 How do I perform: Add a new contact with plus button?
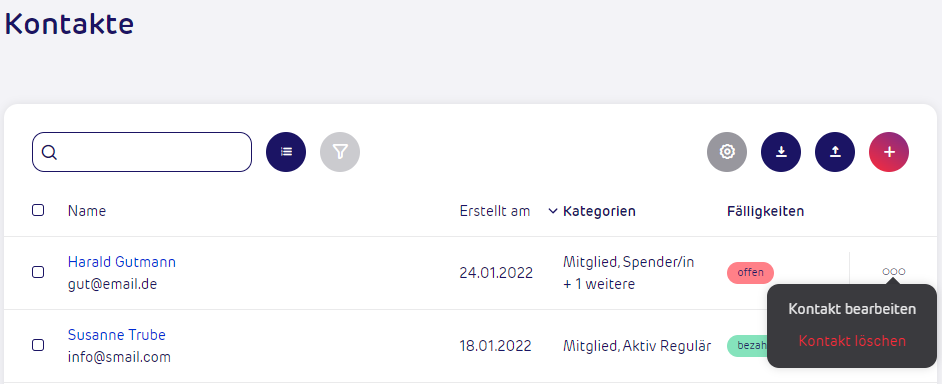889,152
